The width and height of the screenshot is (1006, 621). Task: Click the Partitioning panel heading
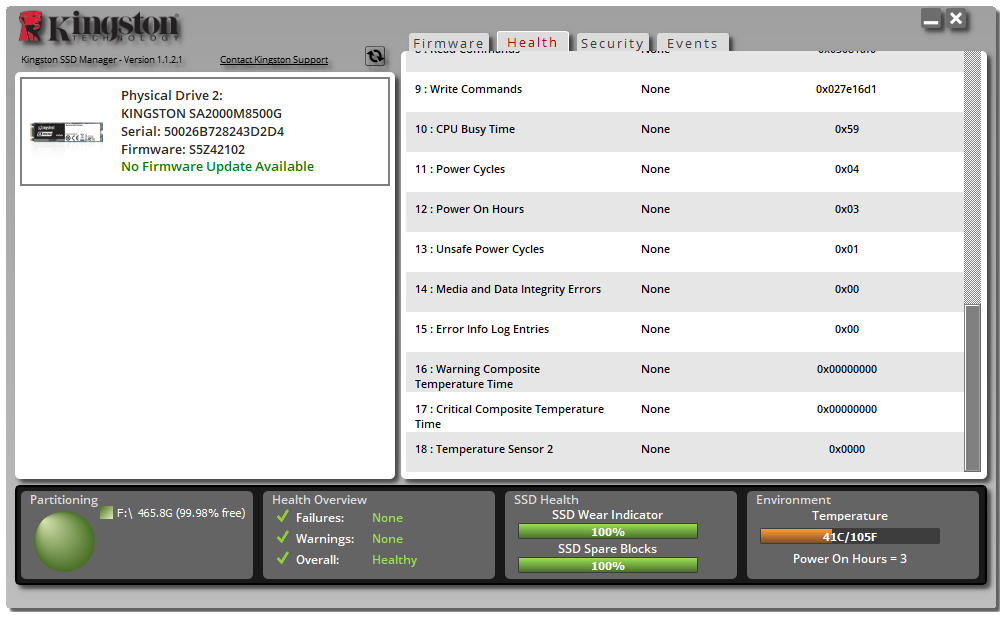tap(64, 500)
